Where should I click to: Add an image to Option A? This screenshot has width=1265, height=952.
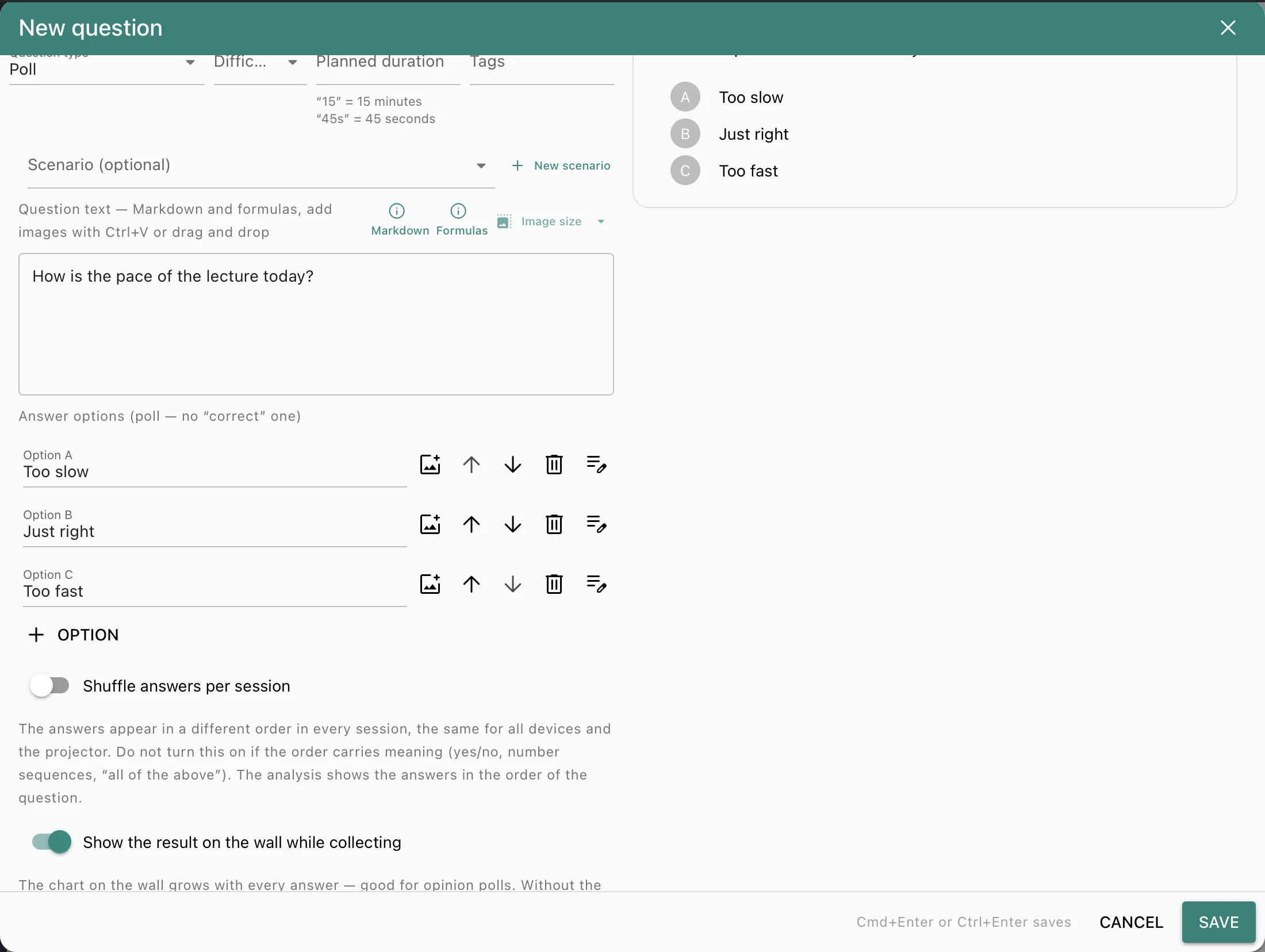tap(430, 465)
